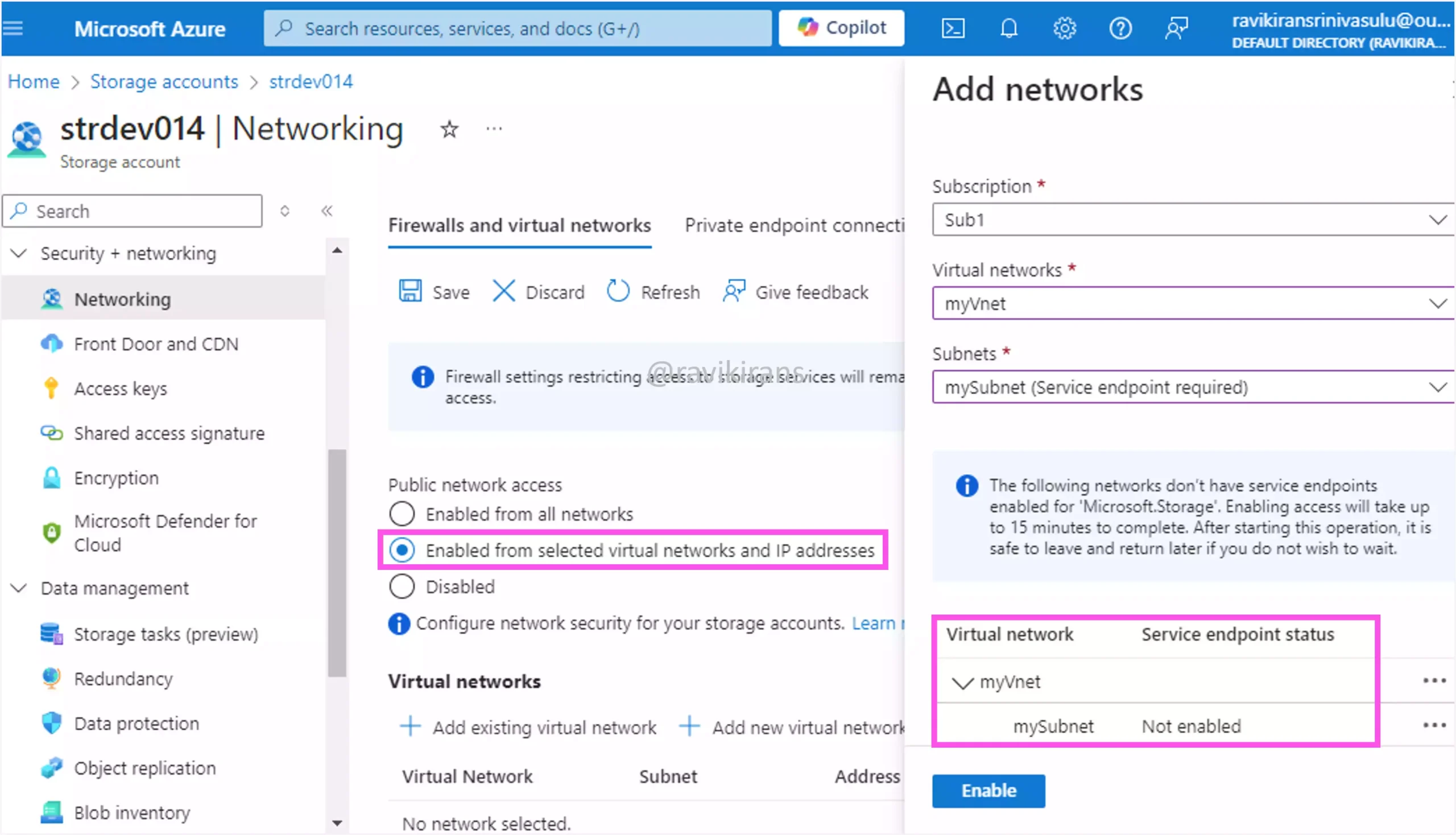Open the Learn more link
Image resolution: width=1456 pixels, height=835 pixels.
click(x=878, y=623)
